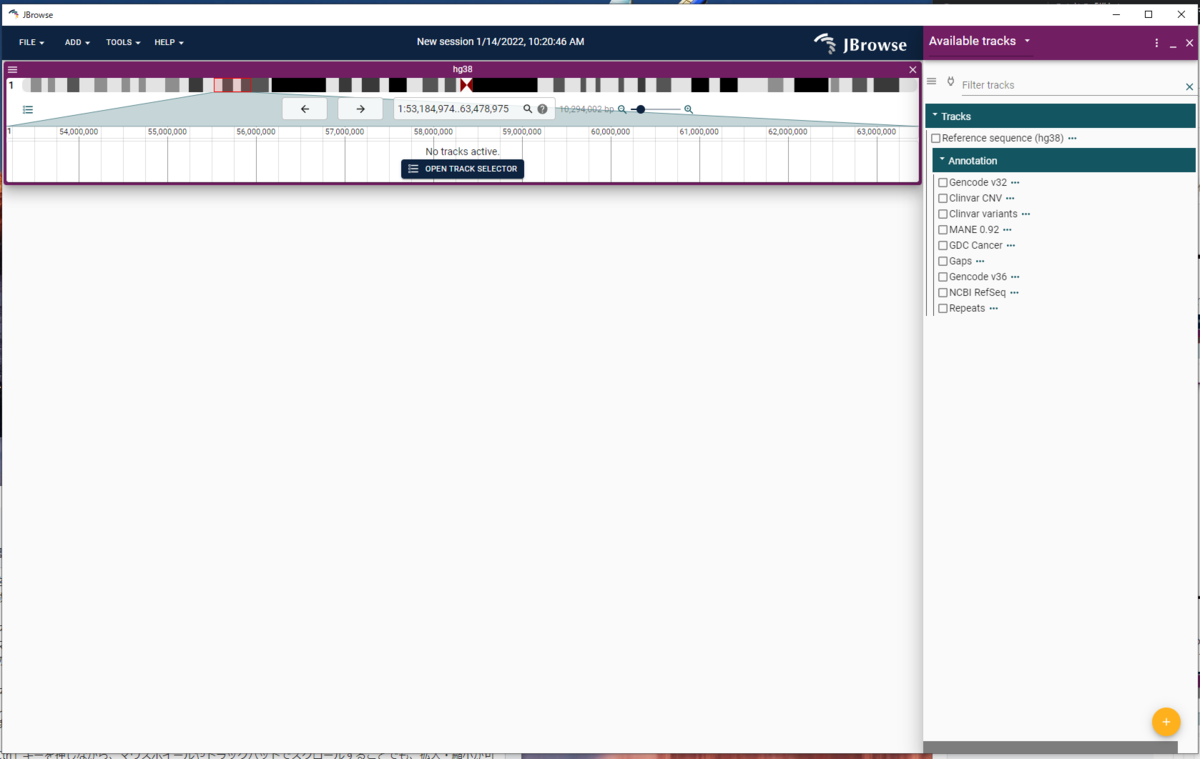Open the NCBI RefSeq more options dots
The width and height of the screenshot is (1200, 759).
1014,293
